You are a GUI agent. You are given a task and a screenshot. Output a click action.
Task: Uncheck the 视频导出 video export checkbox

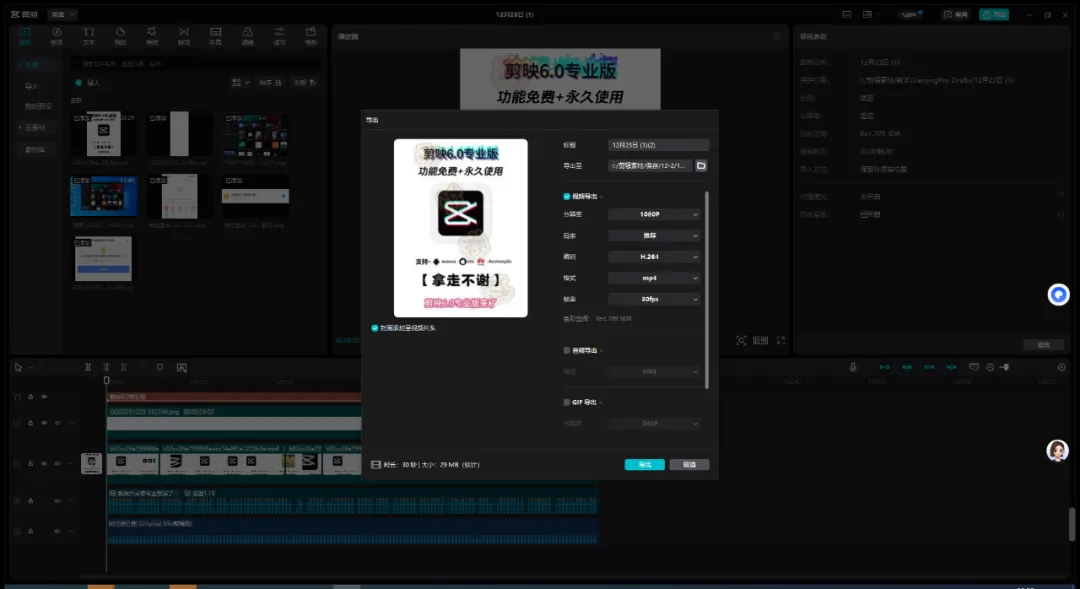(x=567, y=196)
